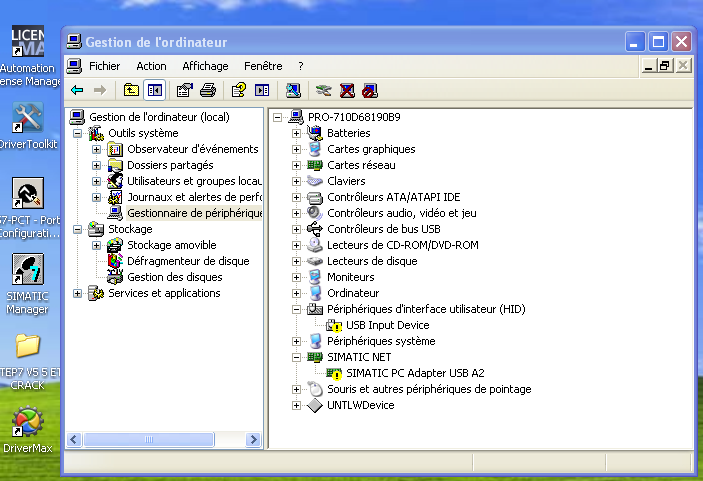Select SIMATIC PC Adapter USB A2 device
Viewport: 703px width, 481px height.
[415, 373]
